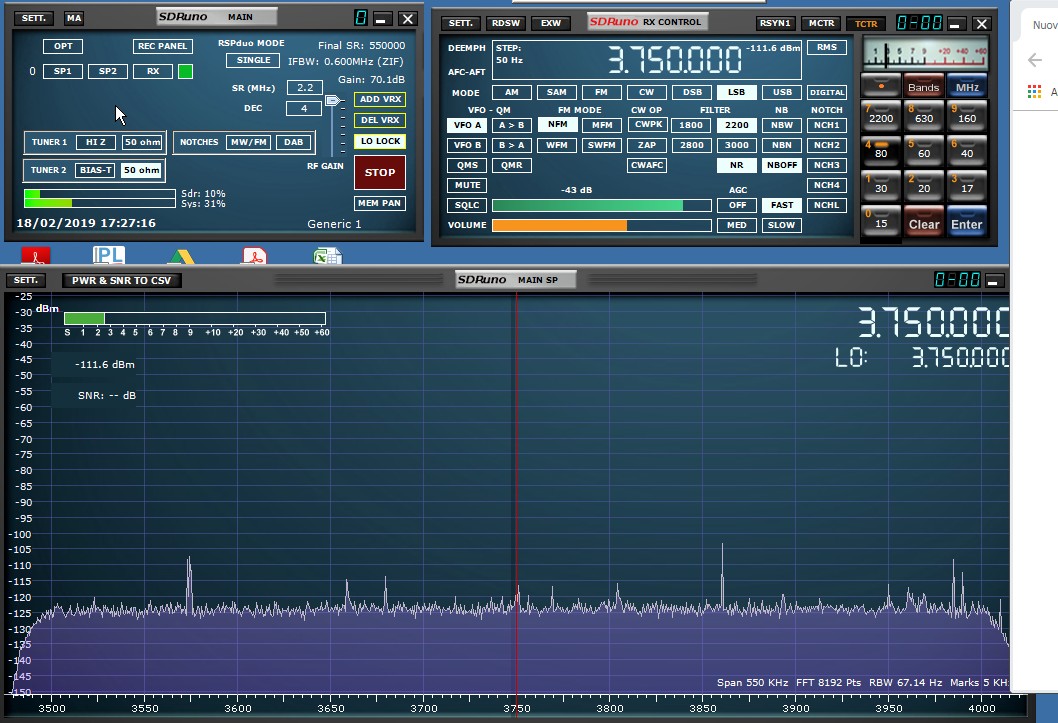Open SETT. in Main SP window
Viewport: 1058px width, 723px height.
pyautogui.click(x=26, y=280)
